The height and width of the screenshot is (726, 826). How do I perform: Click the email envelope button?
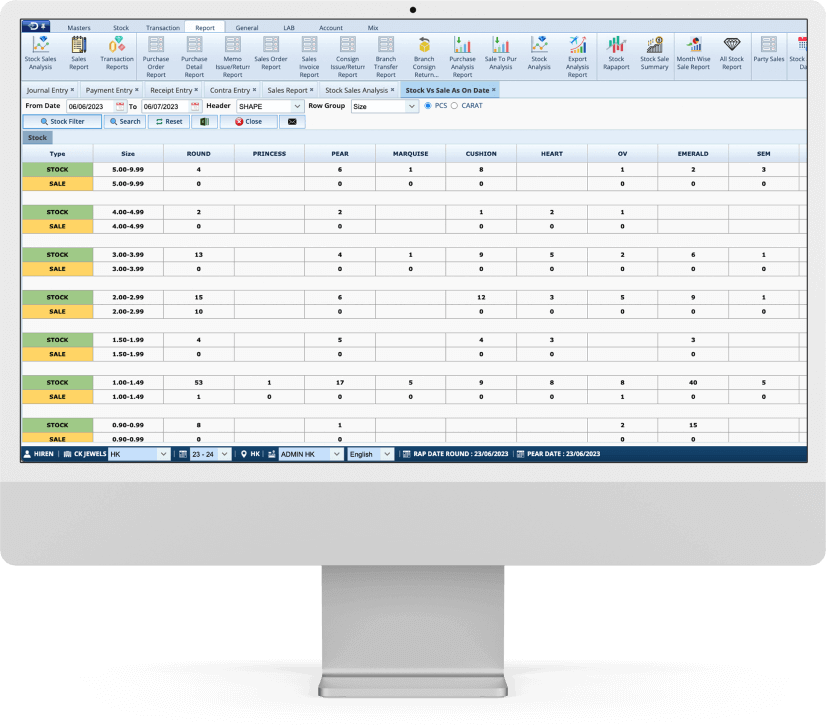tap(292, 121)
